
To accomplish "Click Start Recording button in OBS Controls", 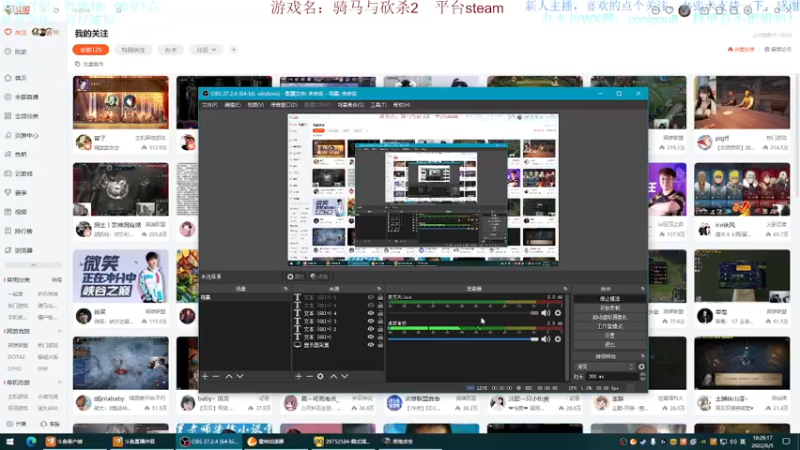I will point(610,308).
